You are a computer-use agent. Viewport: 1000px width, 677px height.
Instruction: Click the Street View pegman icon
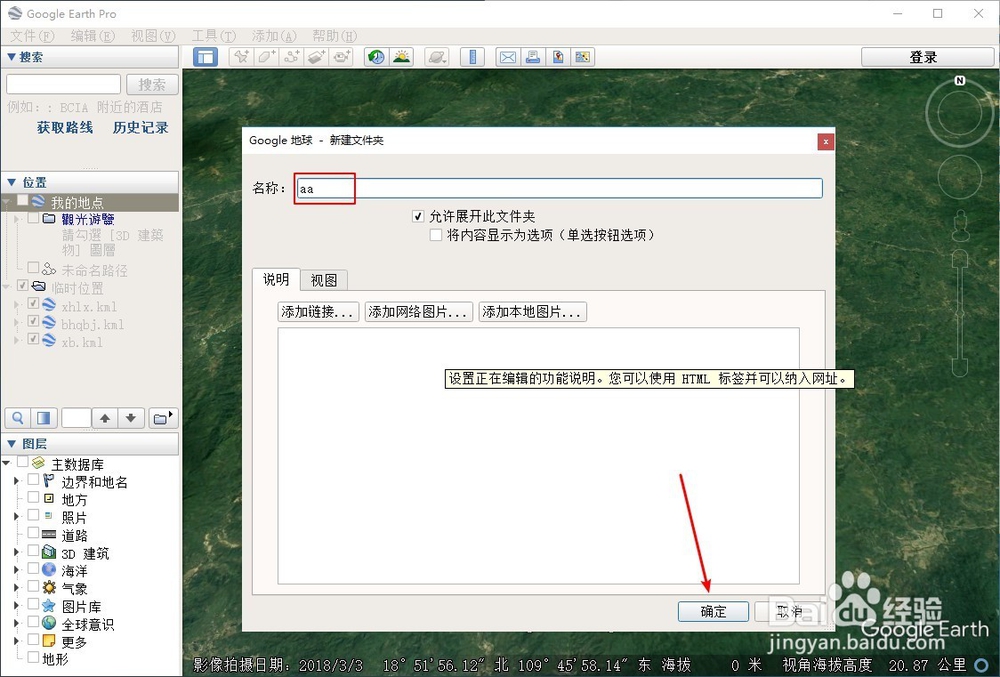point(960,226)
